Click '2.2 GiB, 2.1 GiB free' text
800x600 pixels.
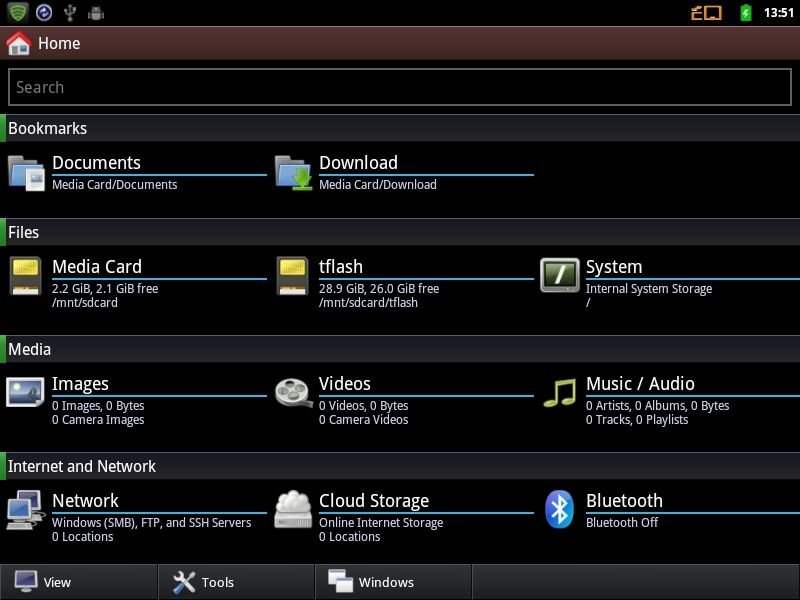[105, 289]
